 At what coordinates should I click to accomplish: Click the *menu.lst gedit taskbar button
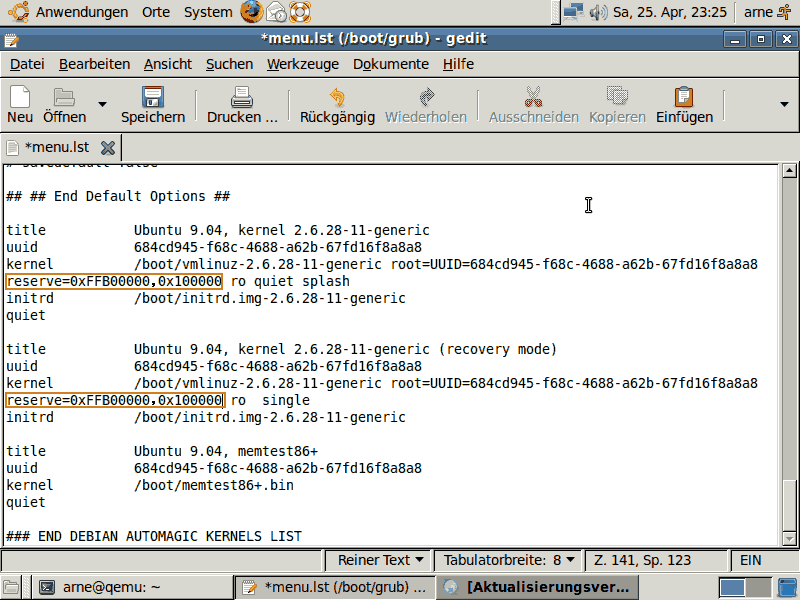[336, 587]
